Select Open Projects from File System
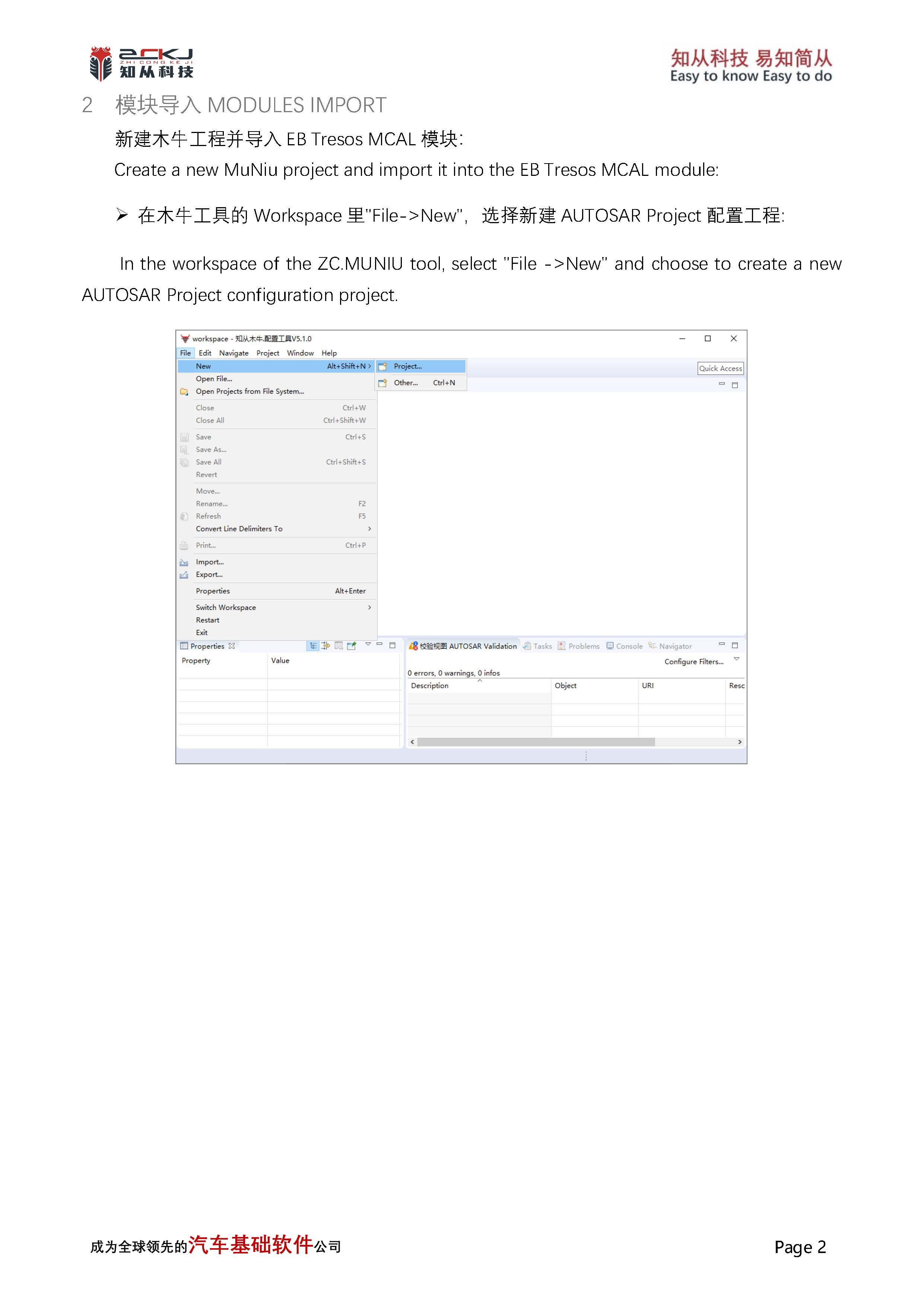The image size is (924, 1316). pyautogui.click(x=276, y=392)
